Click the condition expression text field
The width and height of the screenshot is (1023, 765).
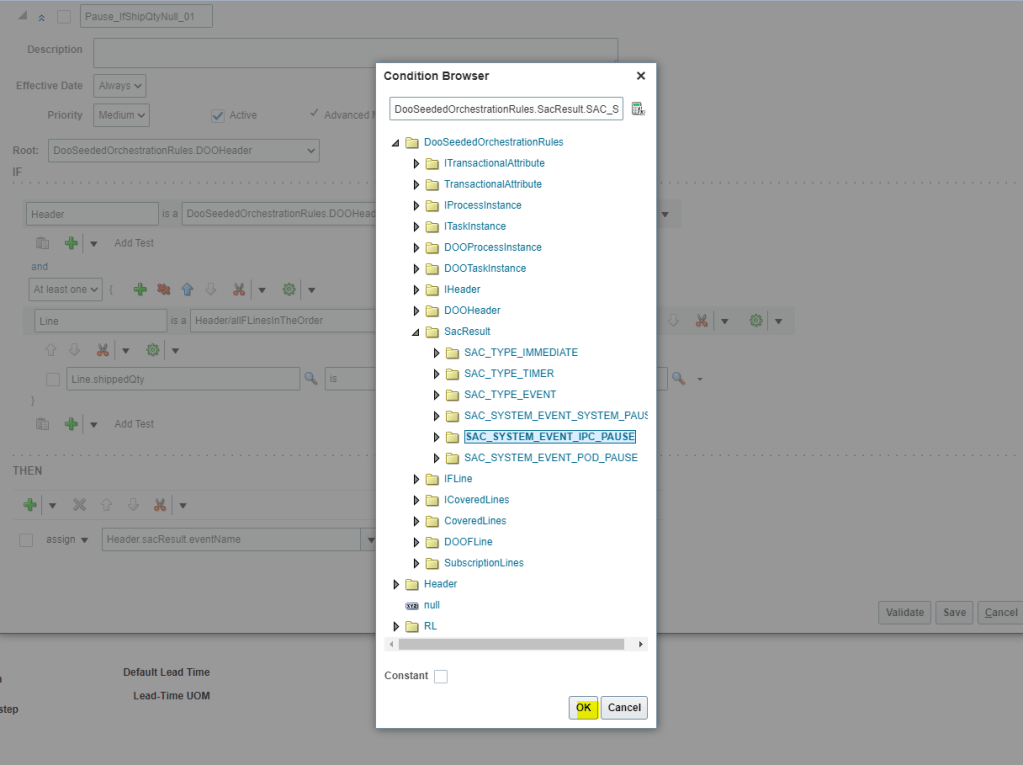tap(506, 109)
